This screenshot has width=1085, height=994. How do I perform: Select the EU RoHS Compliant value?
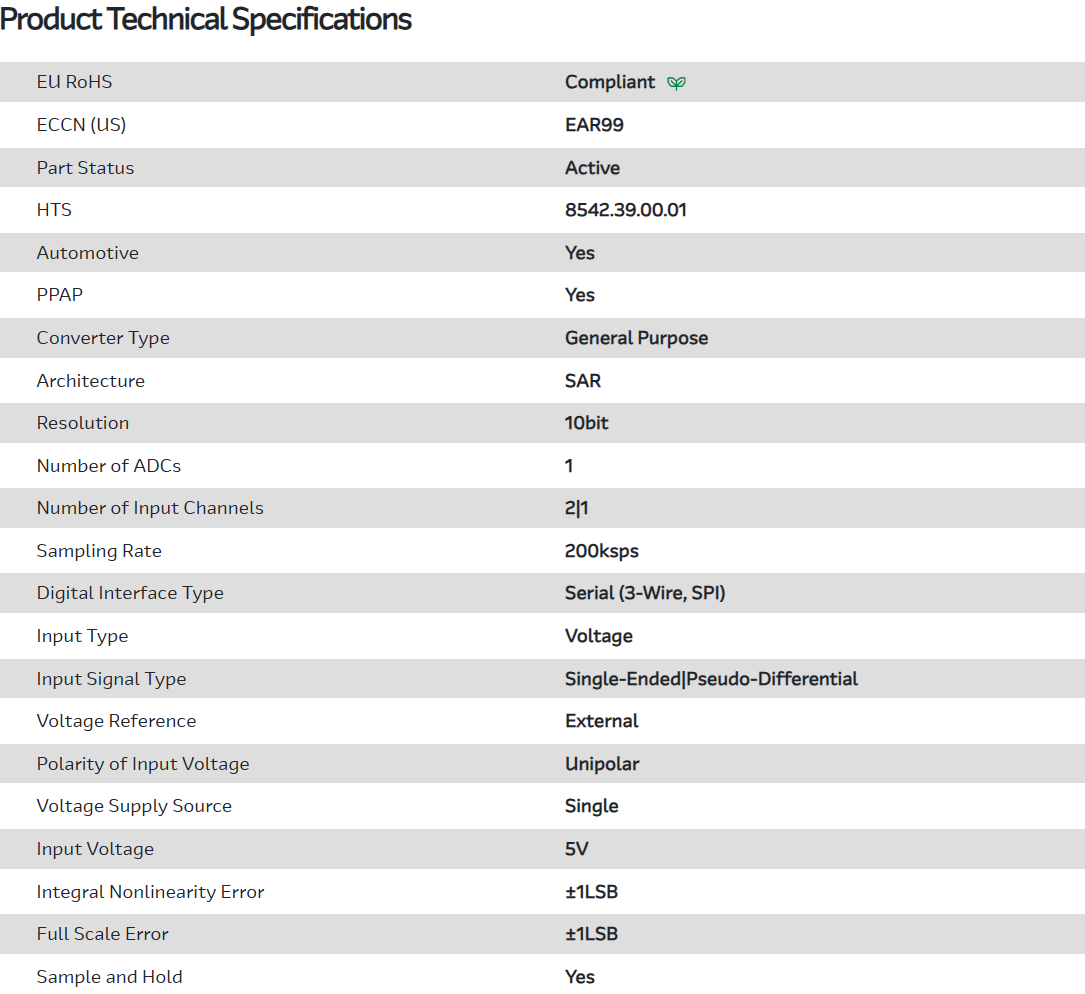click(x=609, y=82)
